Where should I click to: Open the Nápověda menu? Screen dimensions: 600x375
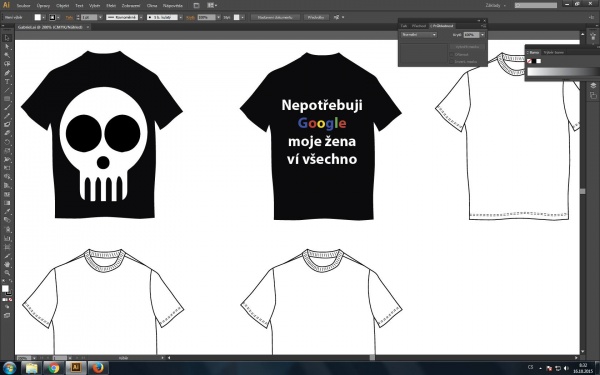(173, 6)
